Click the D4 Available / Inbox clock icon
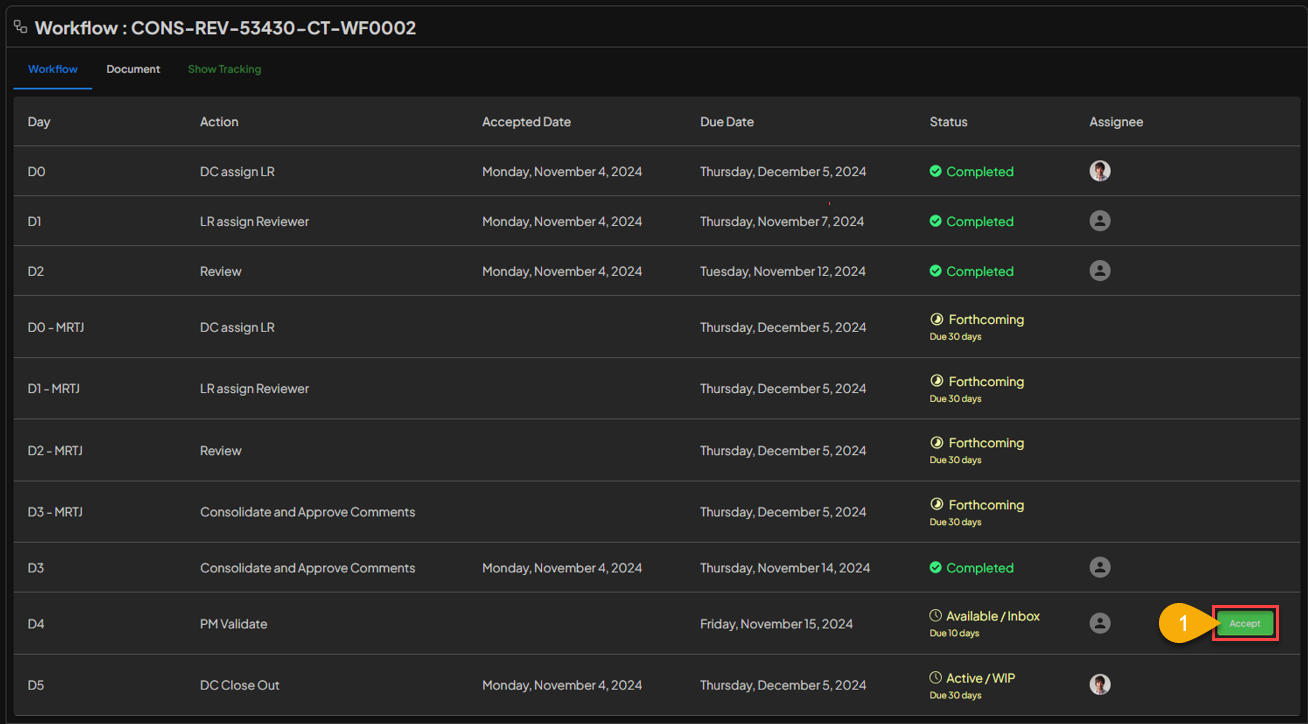The width and height of the screenshot is (1308, 724). point(936,616)
